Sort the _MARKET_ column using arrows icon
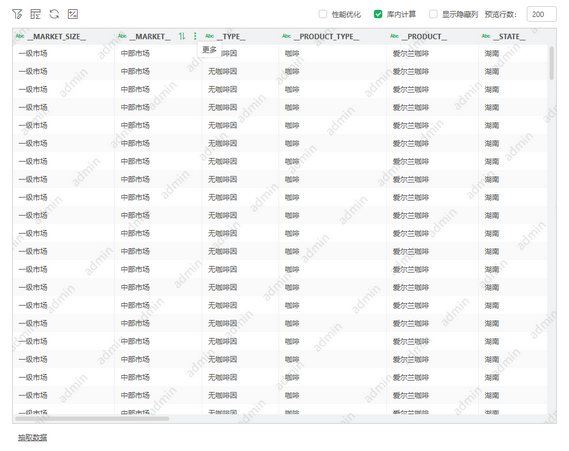 182,36
